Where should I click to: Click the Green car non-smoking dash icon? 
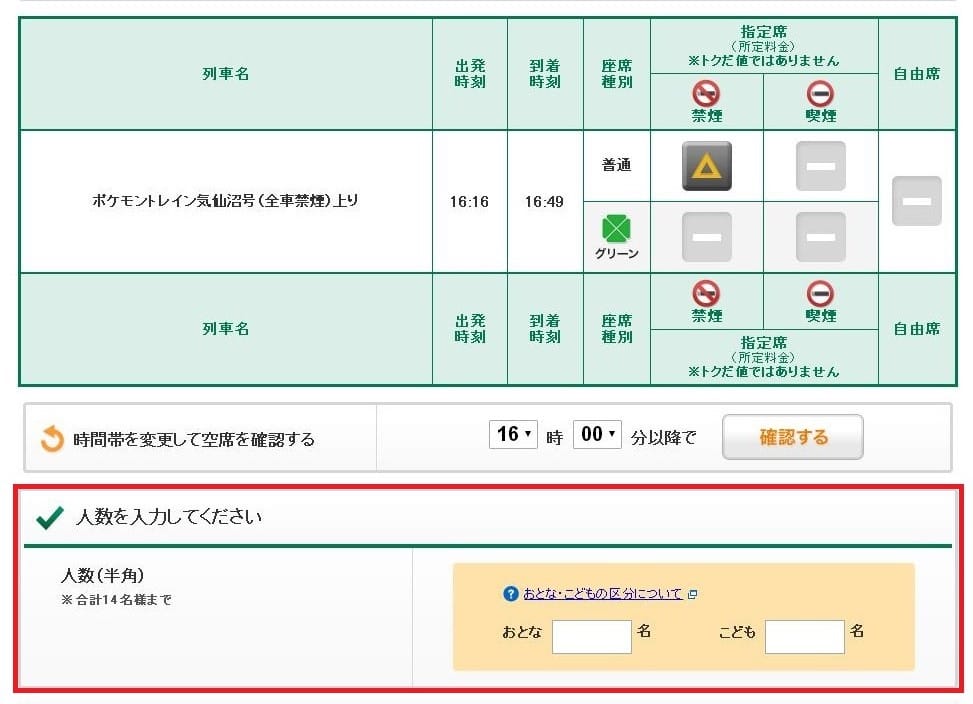coord(707,237)
